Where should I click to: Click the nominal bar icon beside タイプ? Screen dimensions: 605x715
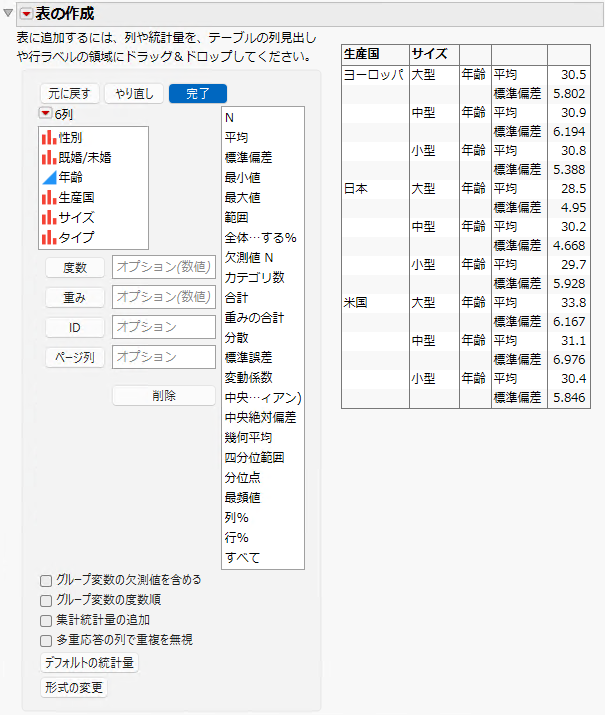click(x=49, y=238)
